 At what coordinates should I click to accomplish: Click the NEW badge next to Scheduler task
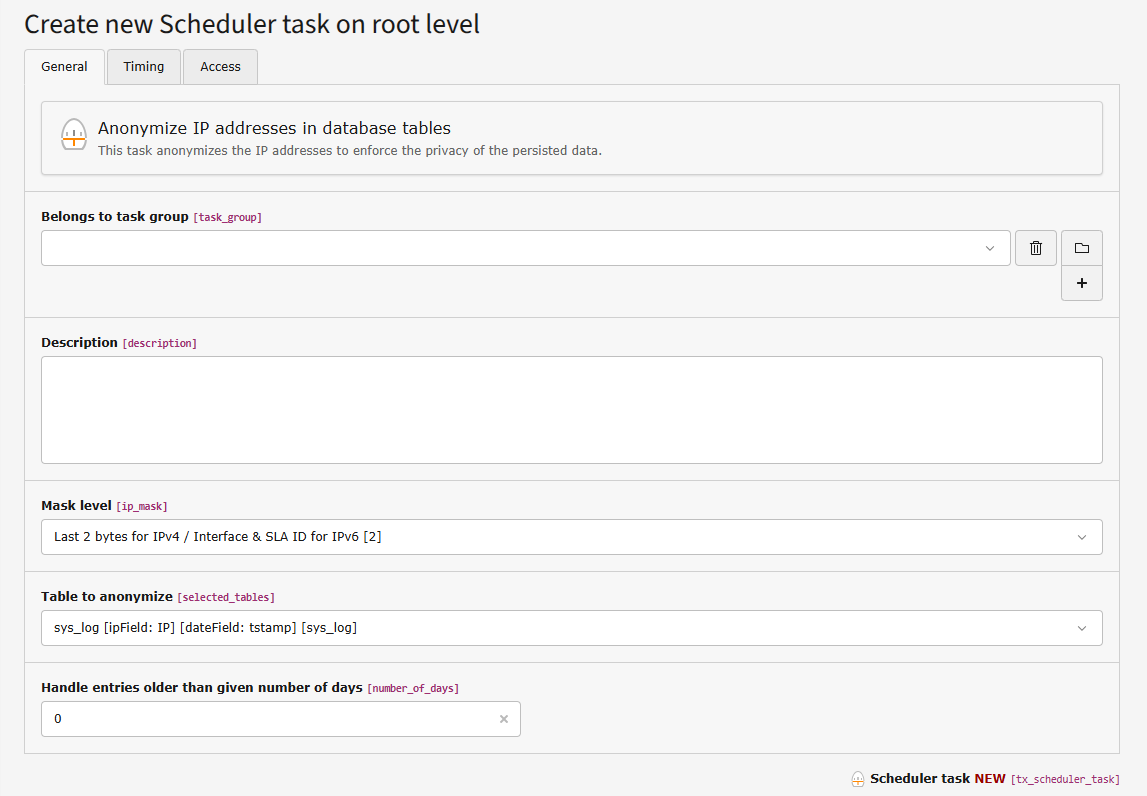tap(988, 778)
